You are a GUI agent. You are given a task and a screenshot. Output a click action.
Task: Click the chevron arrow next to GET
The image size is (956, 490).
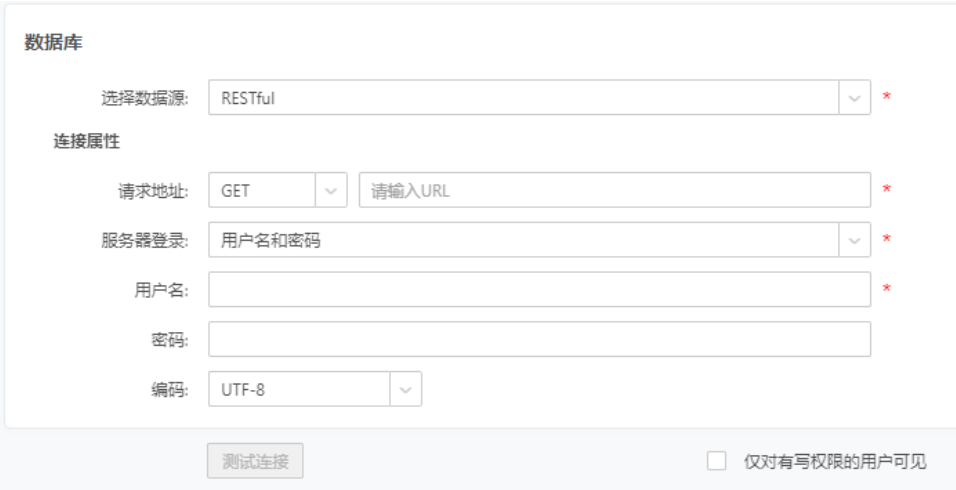click(331, 190)
